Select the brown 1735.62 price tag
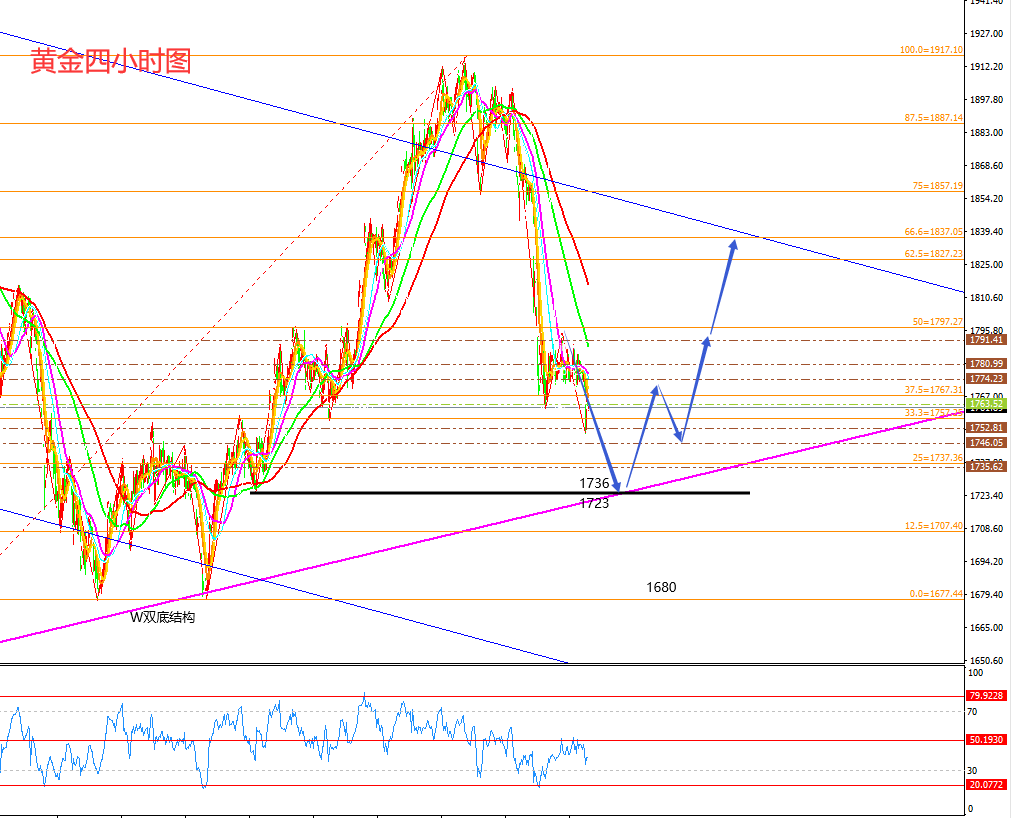Screen dimensions: 1012x818 [985, 466]
